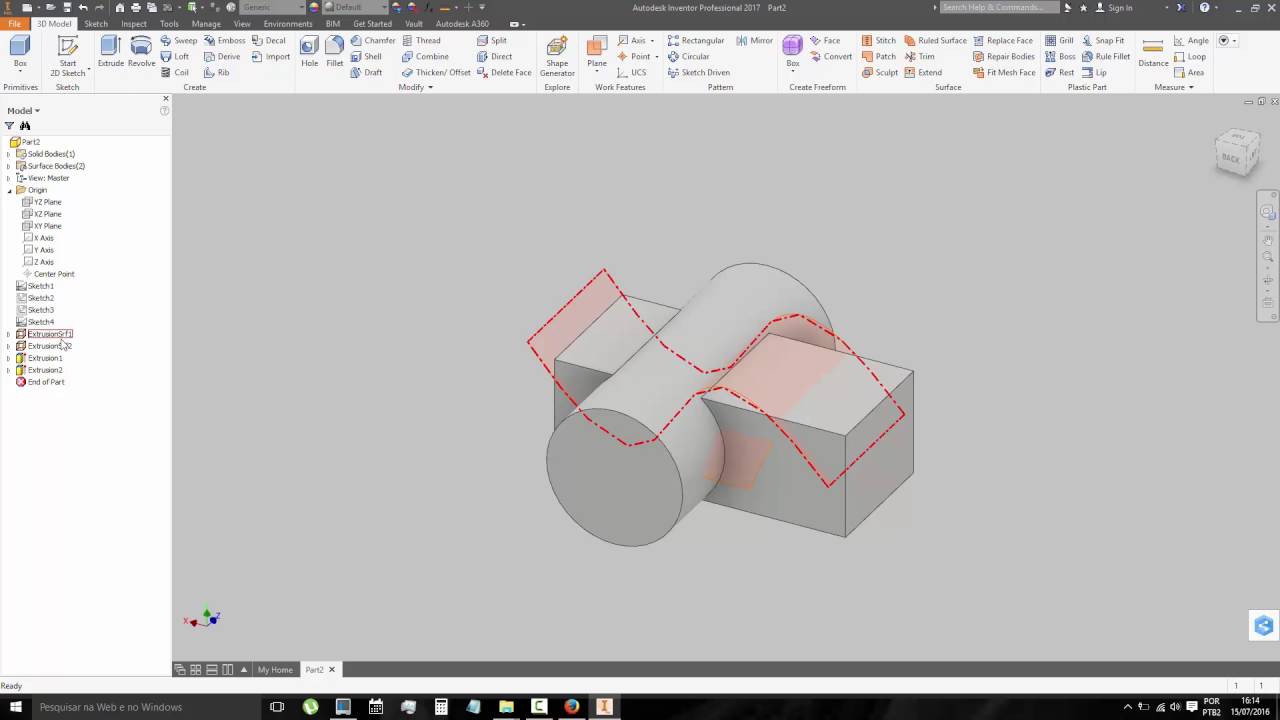
Task: Create a work Plane
Action: 597,52
